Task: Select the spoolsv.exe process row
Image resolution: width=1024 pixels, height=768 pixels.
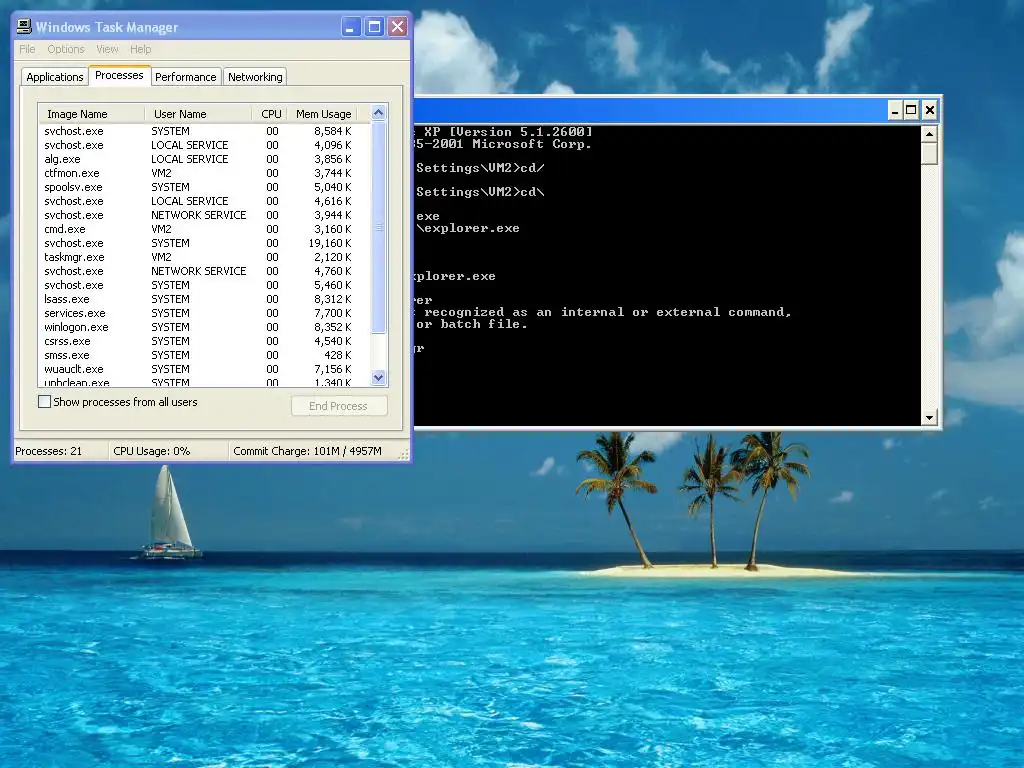Action: click(x=204, y=187)
